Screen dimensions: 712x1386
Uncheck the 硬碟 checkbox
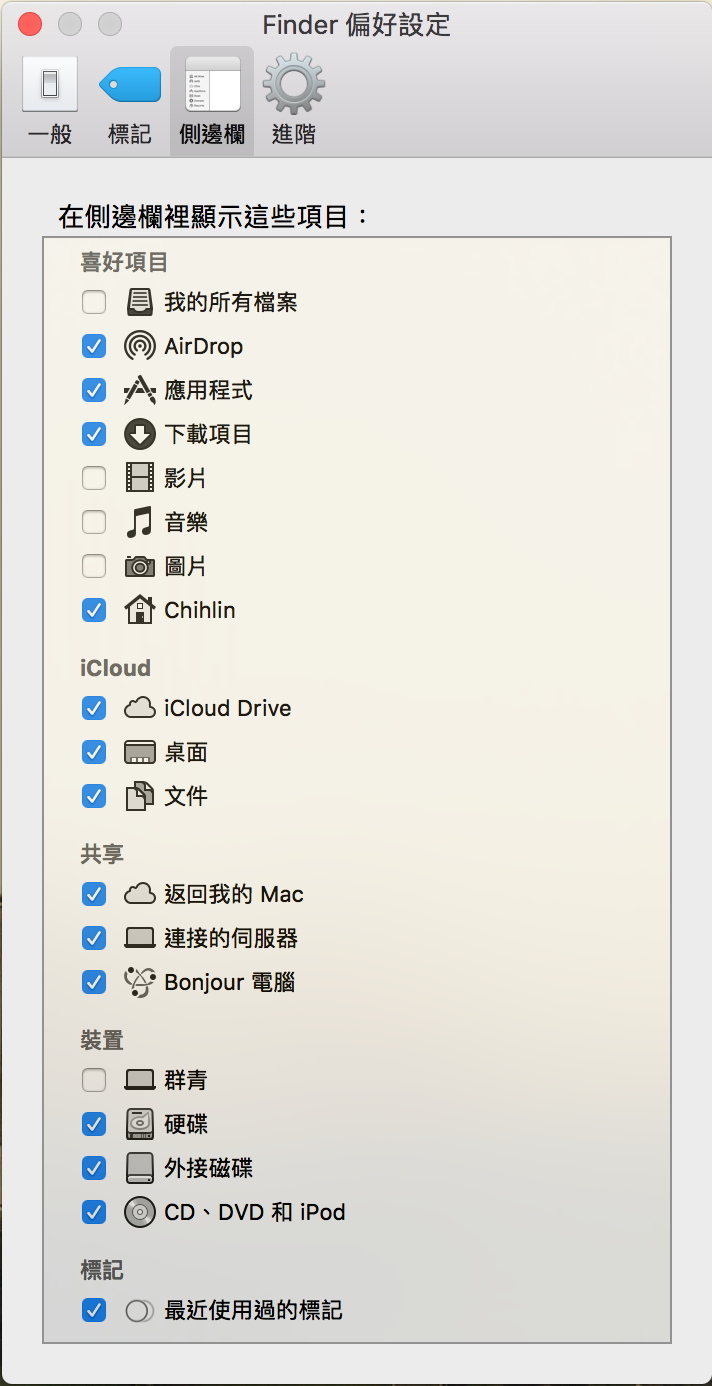coord(94,1124)
